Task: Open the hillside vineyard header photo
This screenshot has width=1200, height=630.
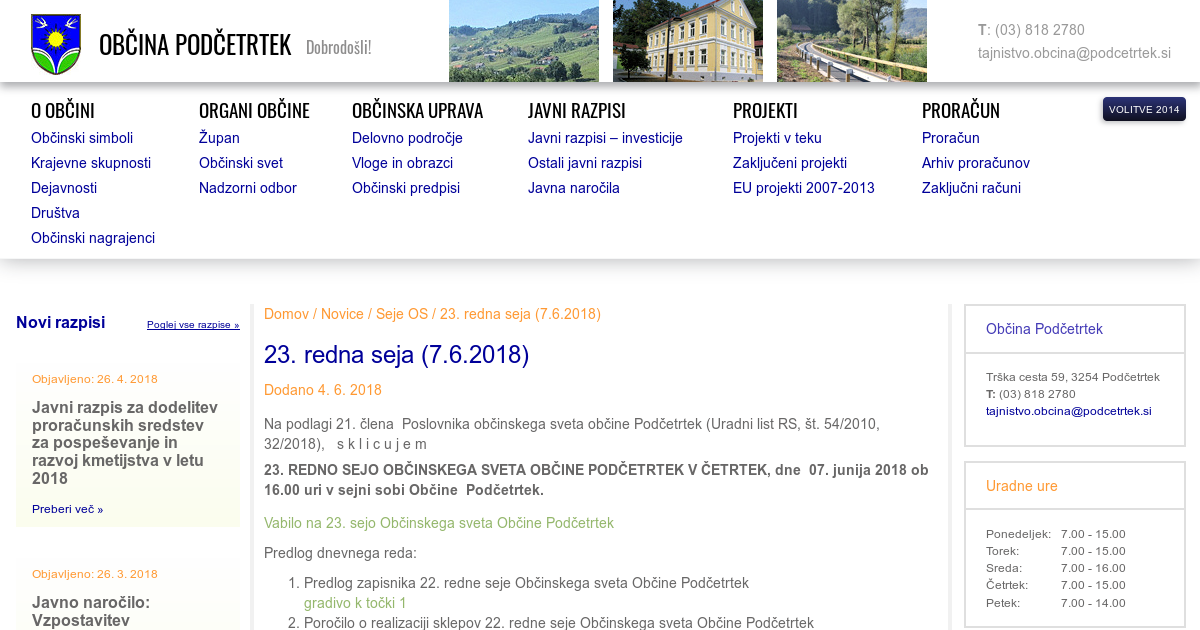Action: pos(523,41)
